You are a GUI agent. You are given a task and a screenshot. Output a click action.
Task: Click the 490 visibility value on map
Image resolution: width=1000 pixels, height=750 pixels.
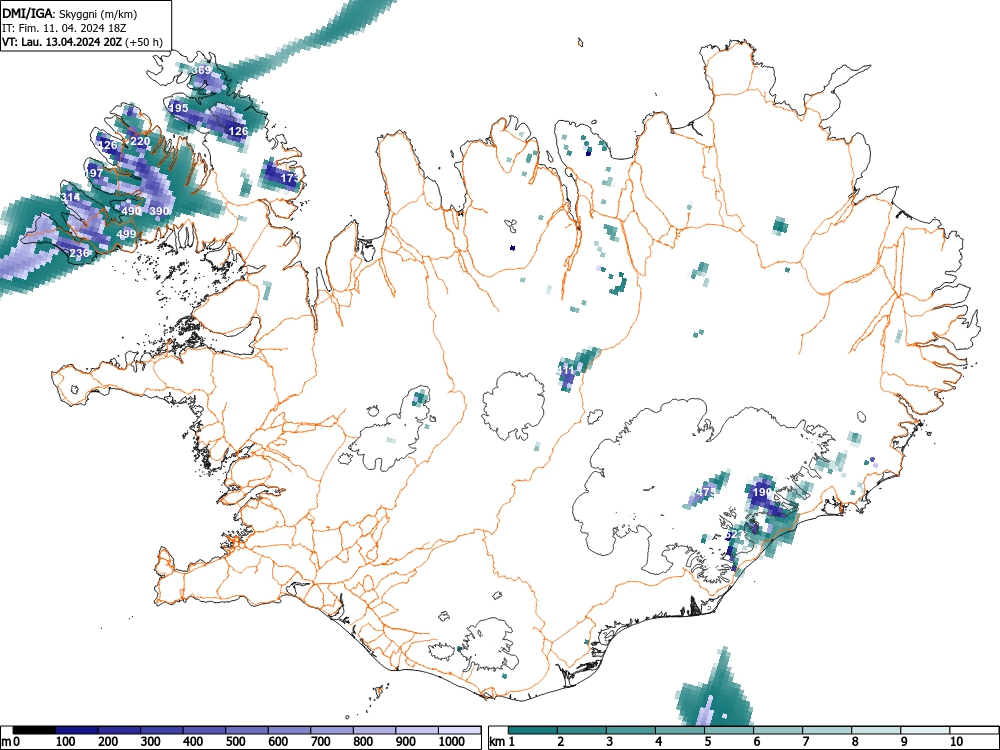pos(131,211)
